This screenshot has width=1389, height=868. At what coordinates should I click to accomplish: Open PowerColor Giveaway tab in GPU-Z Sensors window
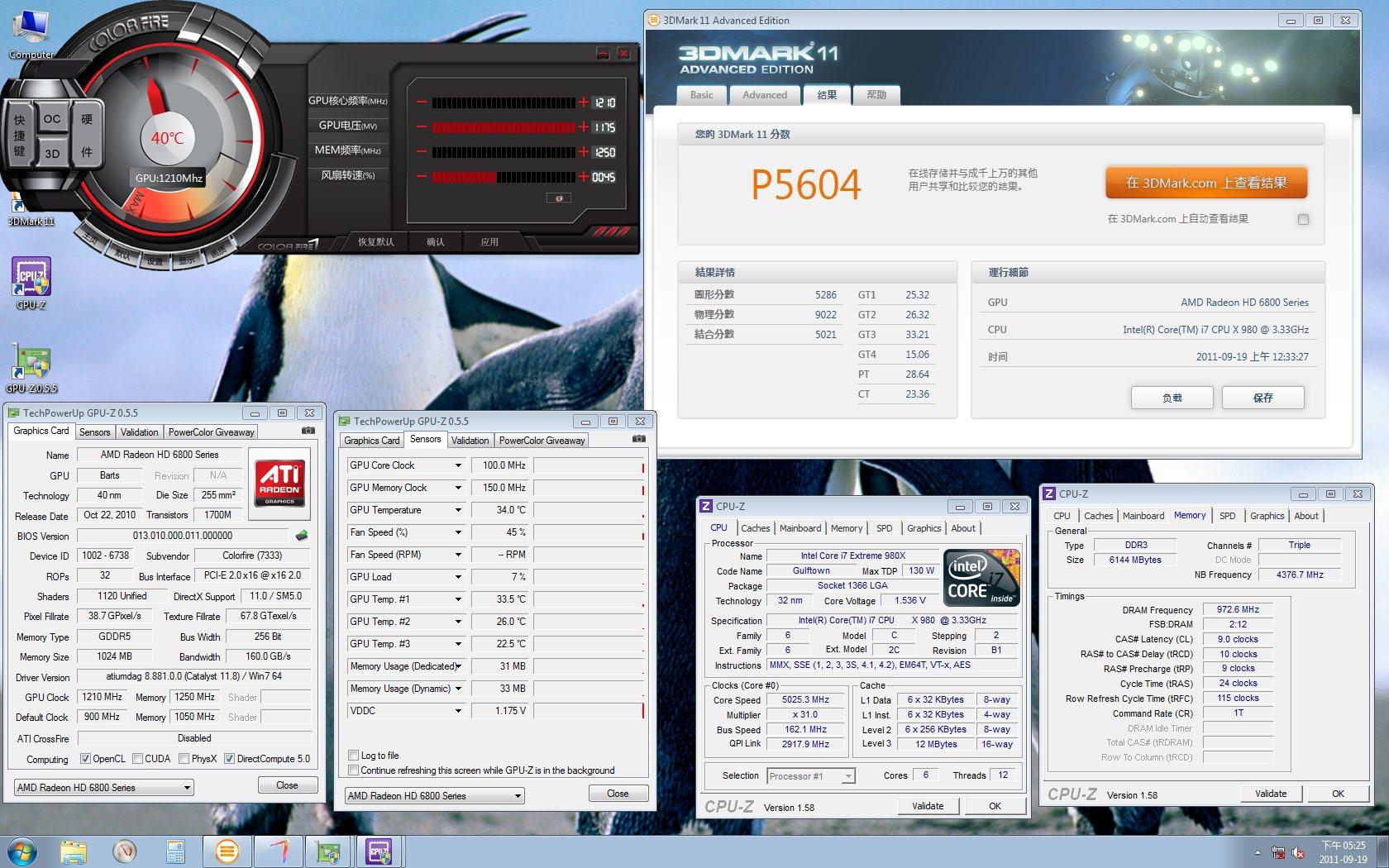pos(542,441)
